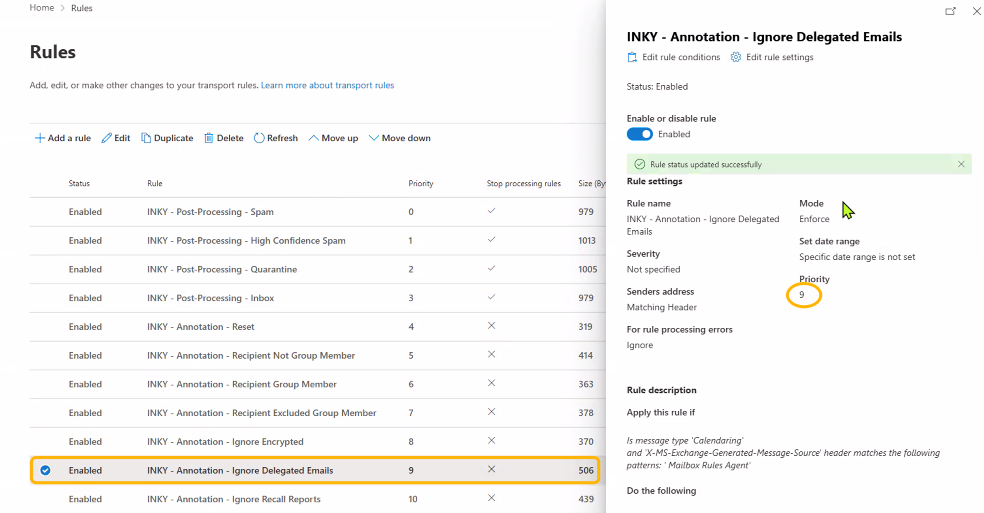The width and height of the screenshot is (984, 513).
Task: Click stop-processing checkmark for Post-Processing - Inbox
Action: click(x=491, y=297)
